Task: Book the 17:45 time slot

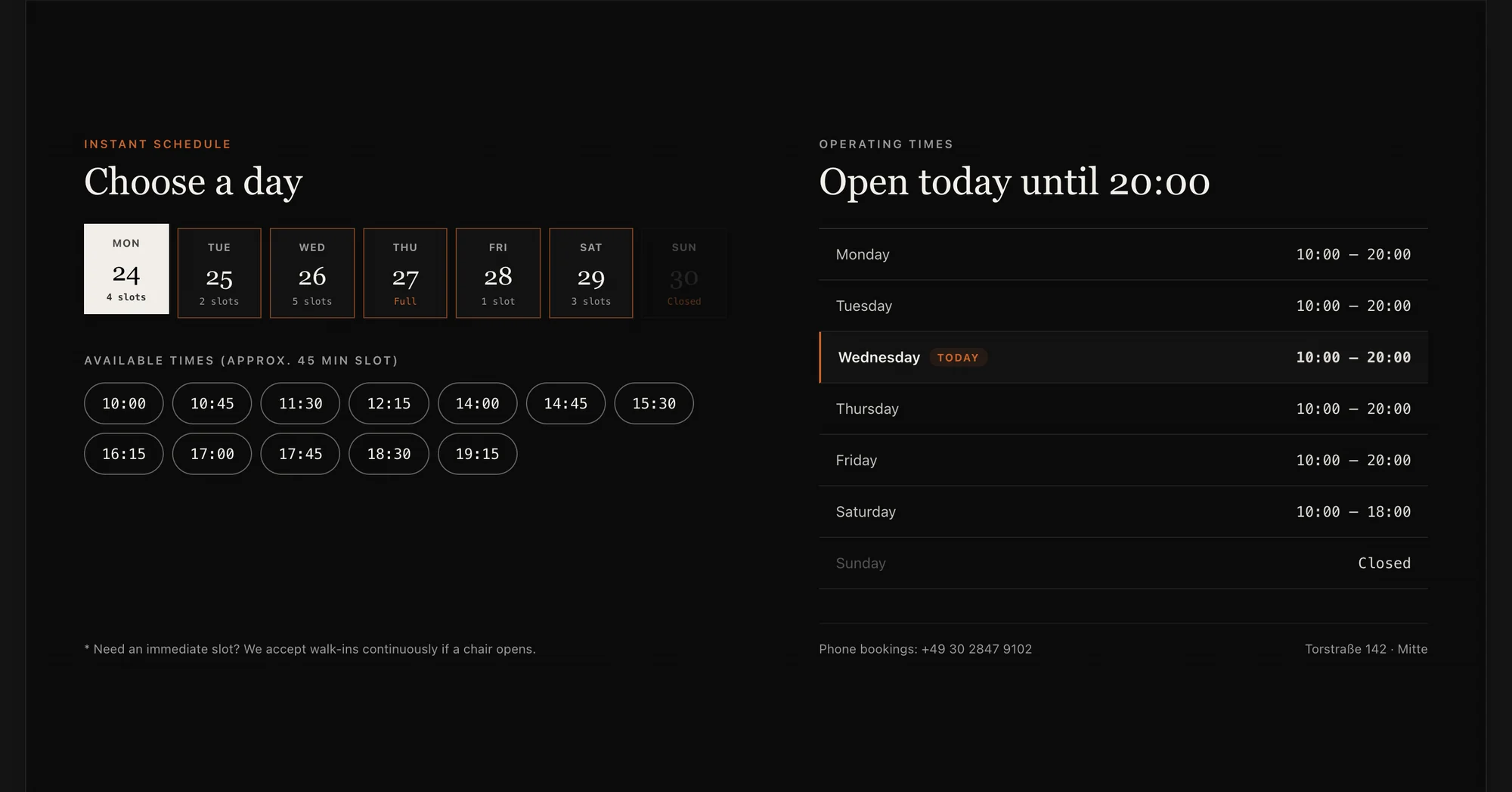Action: point(300,454)
